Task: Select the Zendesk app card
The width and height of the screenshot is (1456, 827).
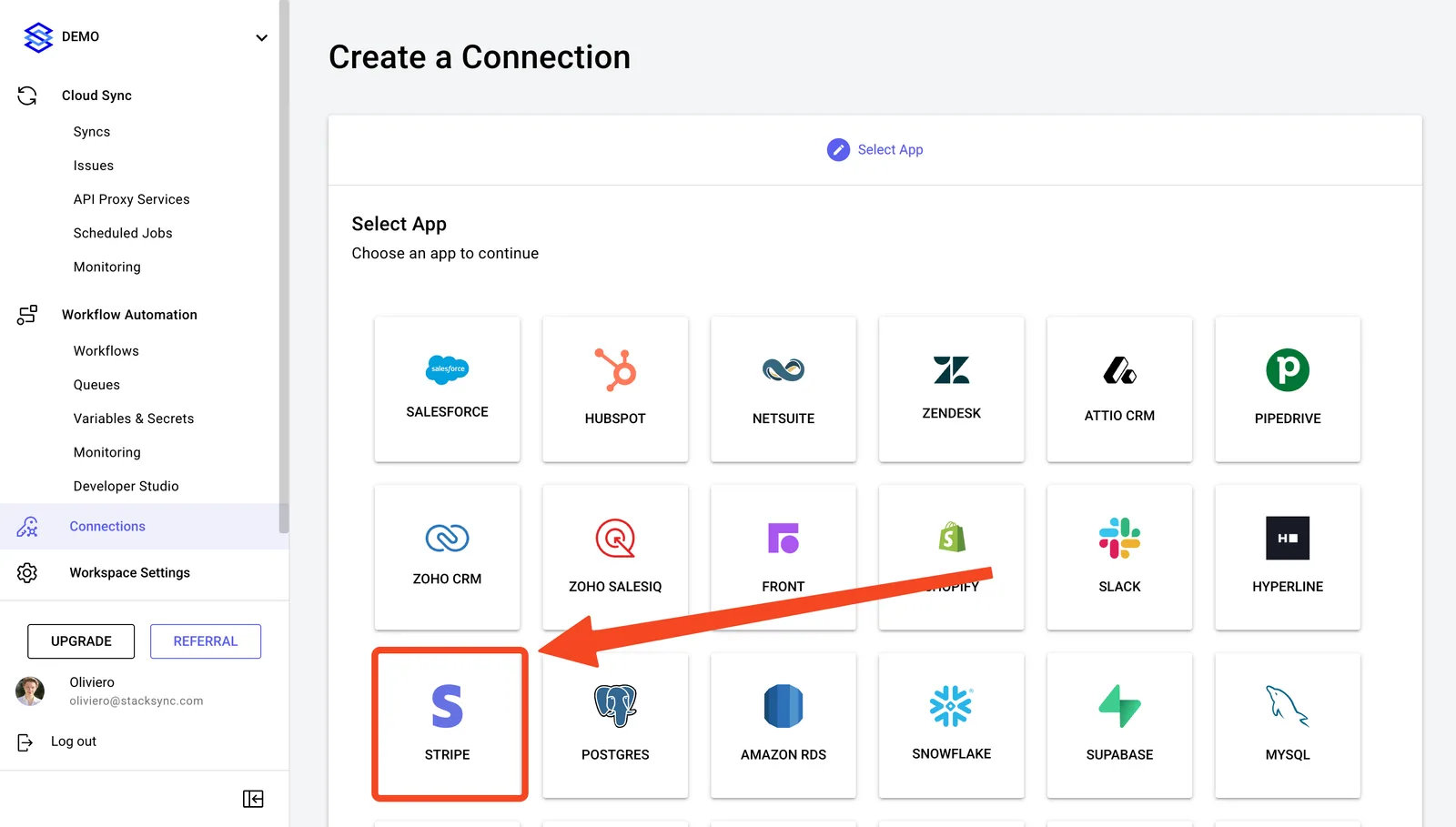Action: click(x=952, y=389)
